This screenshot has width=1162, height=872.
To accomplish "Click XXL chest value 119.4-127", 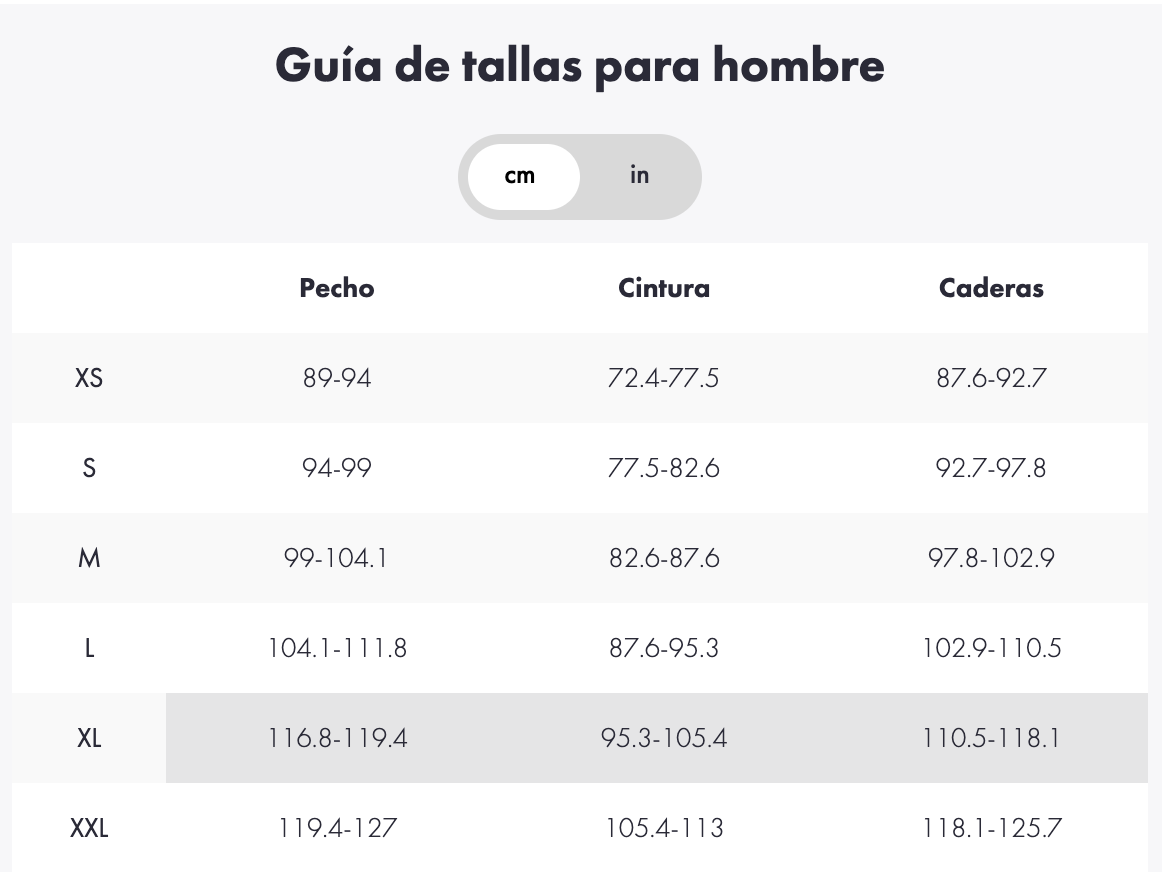I will 337,828.
